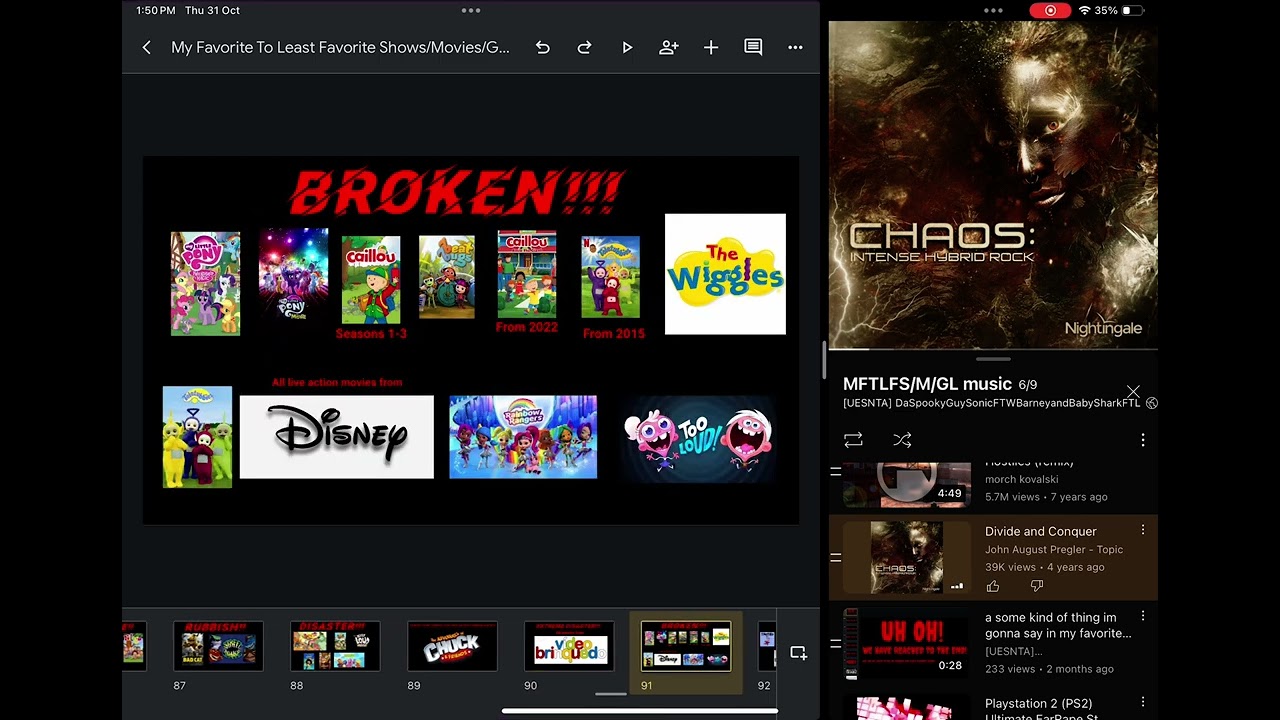
Task: Check the Wi-Fi status icon
Action: point(1085,10)
